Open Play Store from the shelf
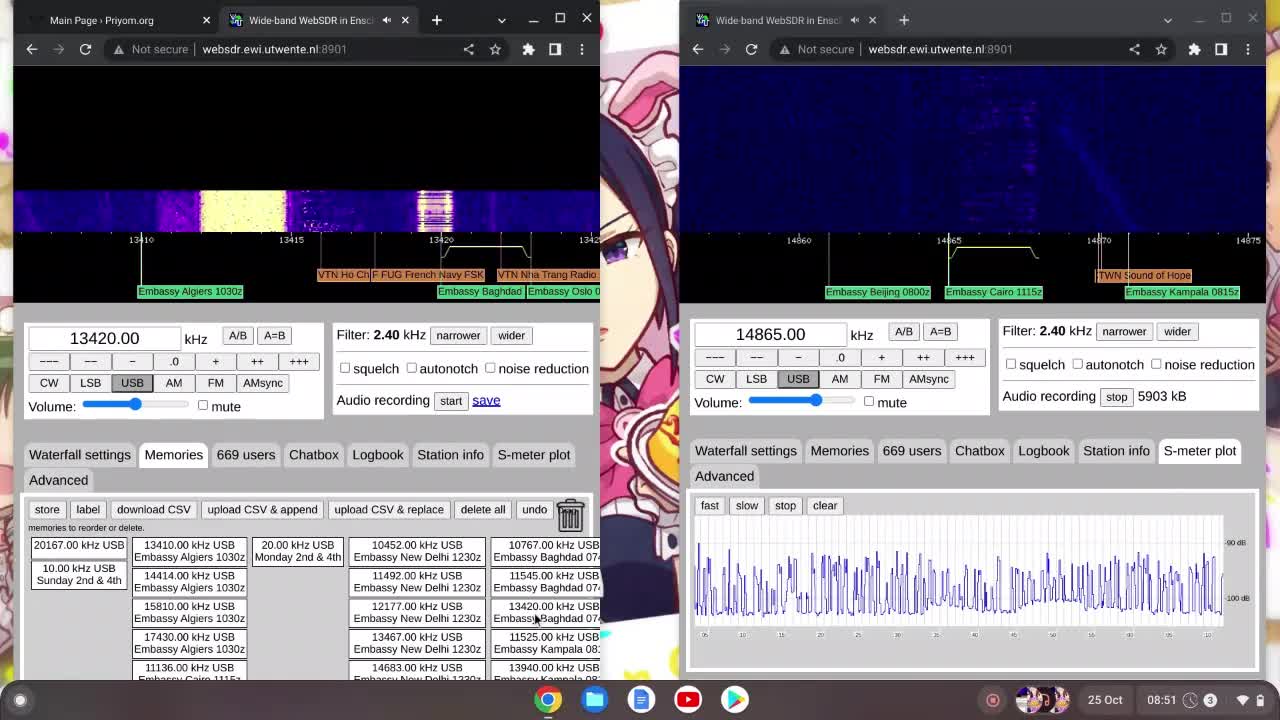Screen dimensions: 1280x720 735,699
